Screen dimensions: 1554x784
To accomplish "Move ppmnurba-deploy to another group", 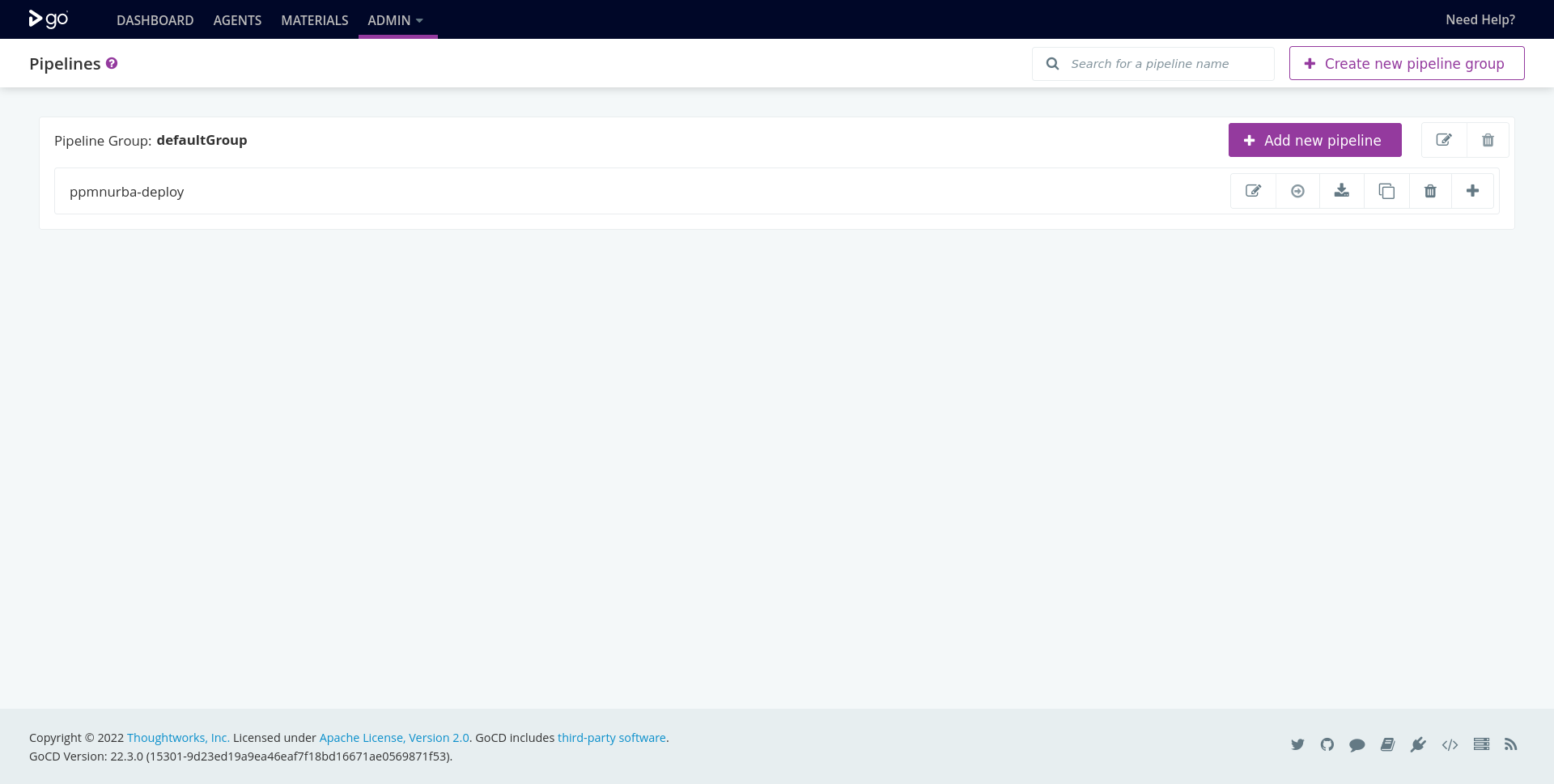I will [x=1297, y=191].
